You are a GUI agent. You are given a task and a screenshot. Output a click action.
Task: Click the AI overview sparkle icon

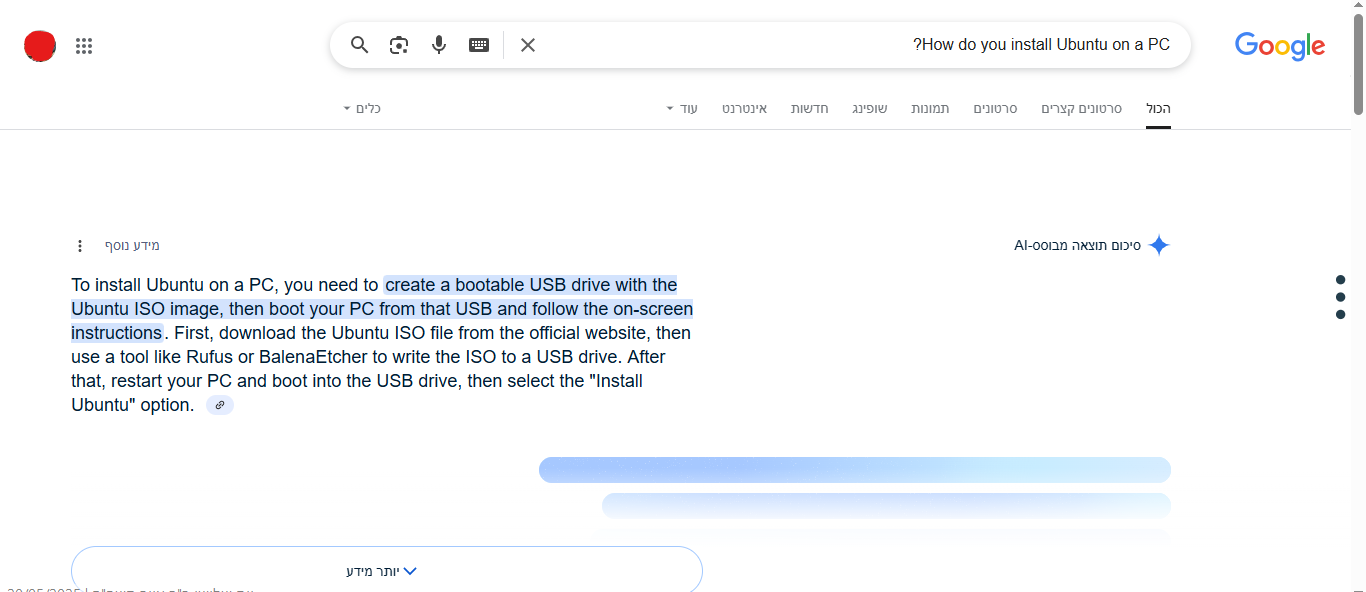(1159, 246)
